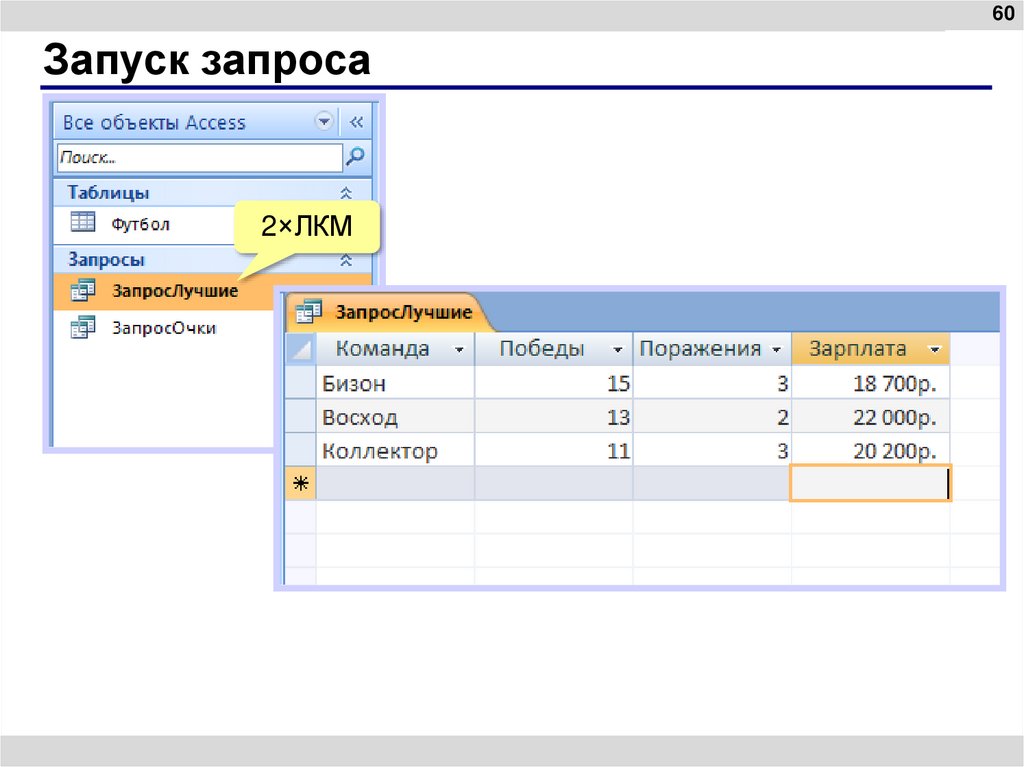This screenshot has height=767, width=1024.
Task: Click the ЗапросЛучшие query icon in sidebar
Action: click(82, 291)
